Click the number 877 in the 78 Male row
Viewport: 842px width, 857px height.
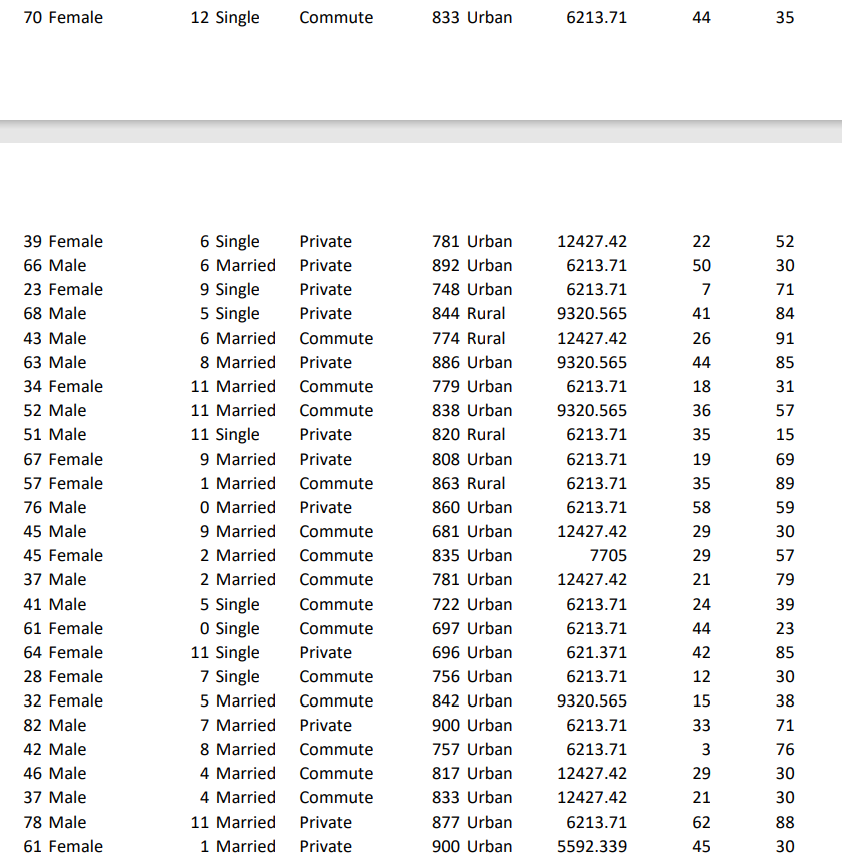[446, 822]
